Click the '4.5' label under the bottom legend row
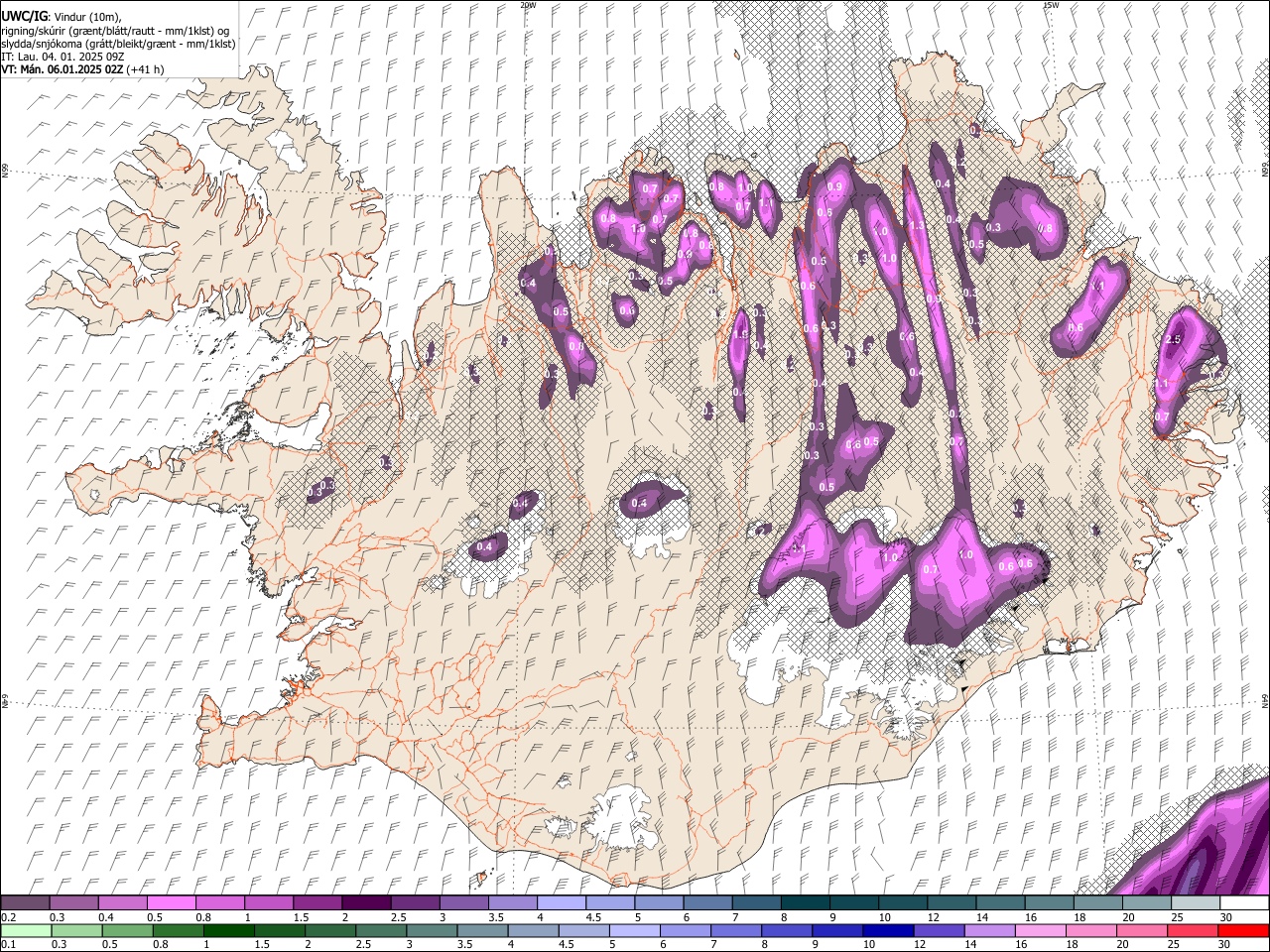1270x952 pixels. pyautogui.click(x=566, y=944)
